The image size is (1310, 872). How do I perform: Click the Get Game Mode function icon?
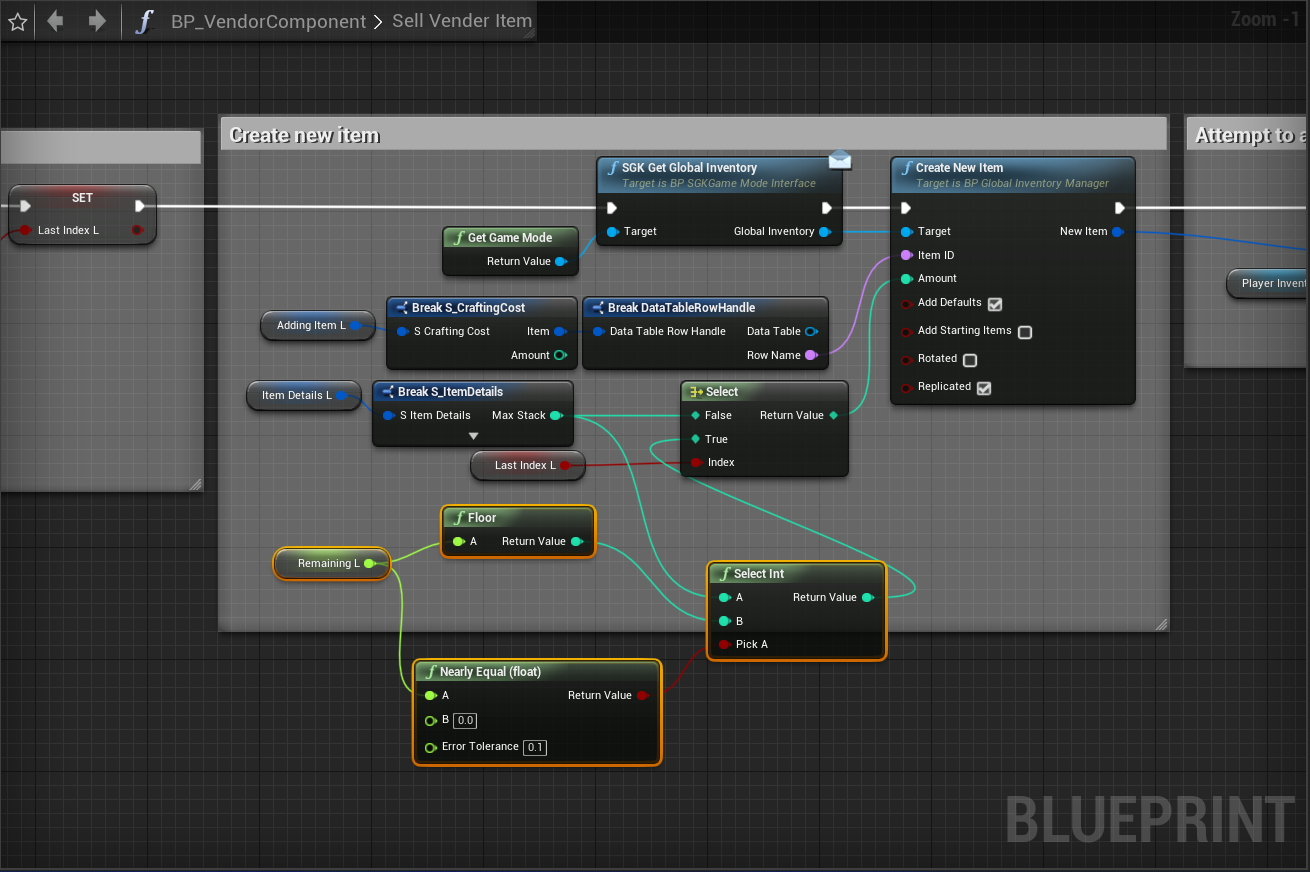[458, 238]
